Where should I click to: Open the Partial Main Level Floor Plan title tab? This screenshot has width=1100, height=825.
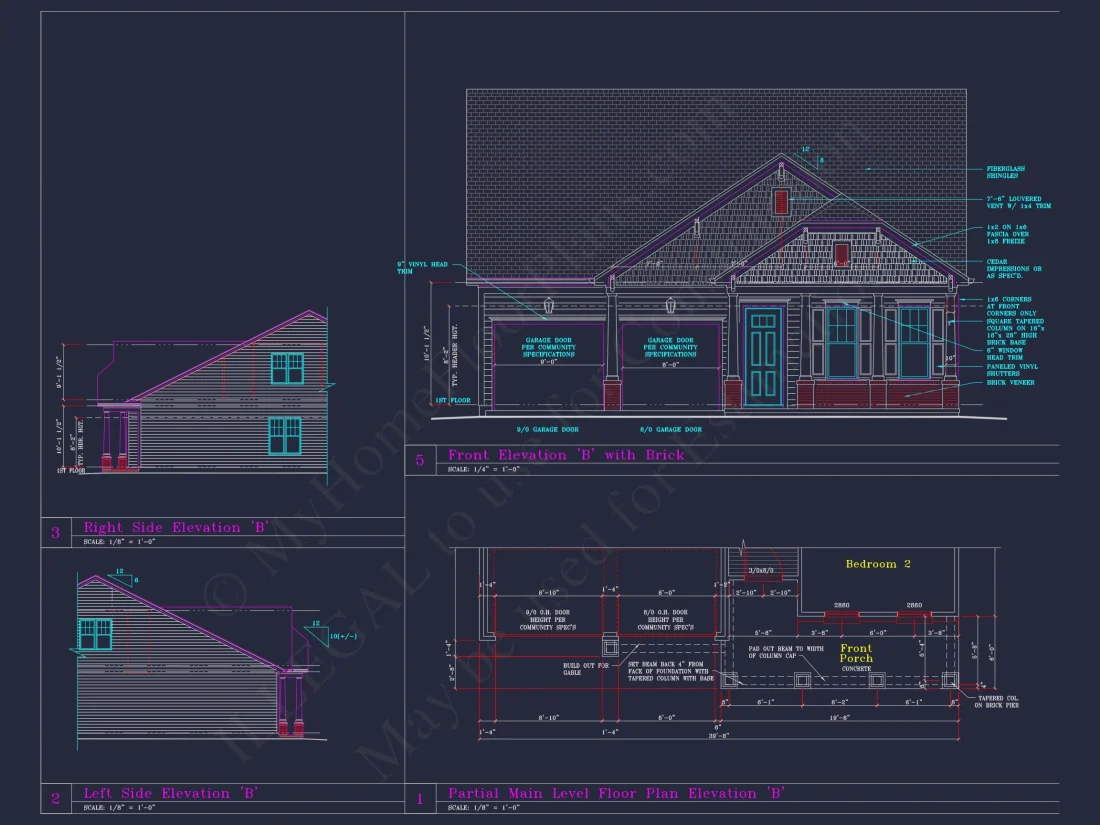click(615, 793)
